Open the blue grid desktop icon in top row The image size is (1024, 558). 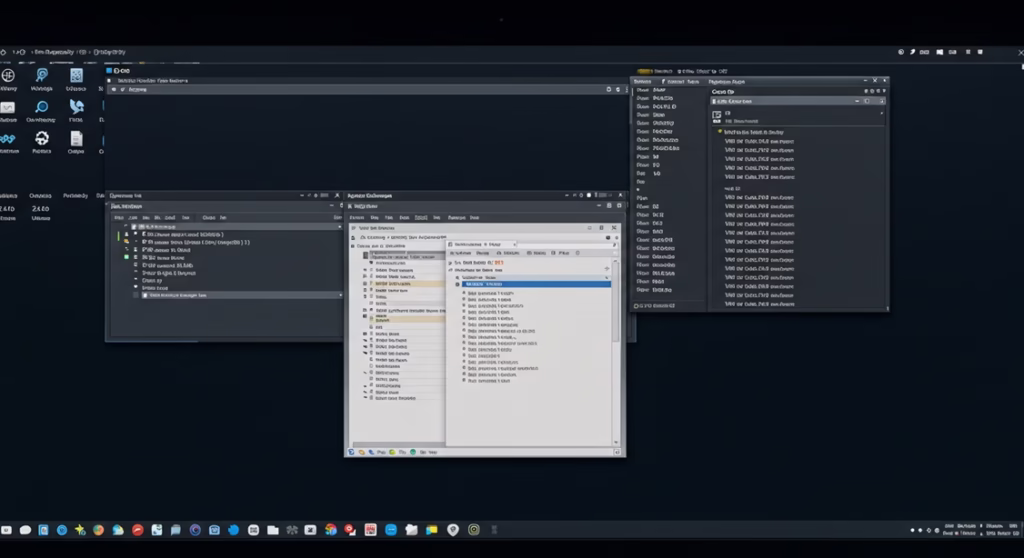pyautogui.click(x=76, y=75)
